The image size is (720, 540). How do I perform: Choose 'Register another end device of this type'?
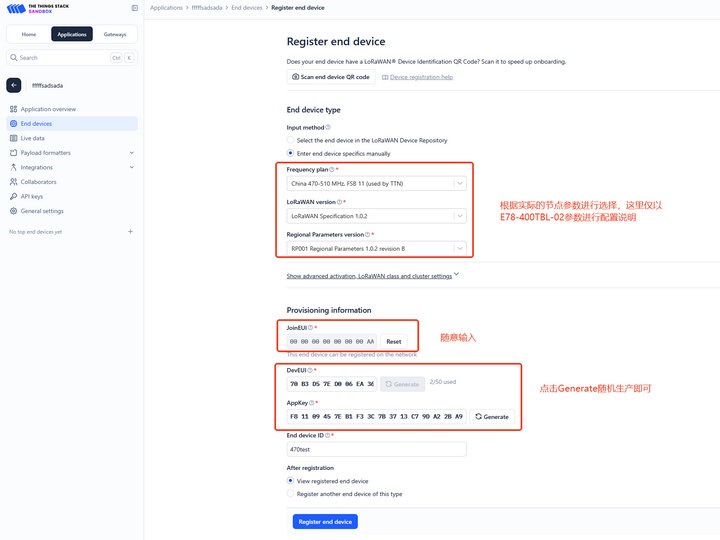pyautogui.click(x=291, y=494)
